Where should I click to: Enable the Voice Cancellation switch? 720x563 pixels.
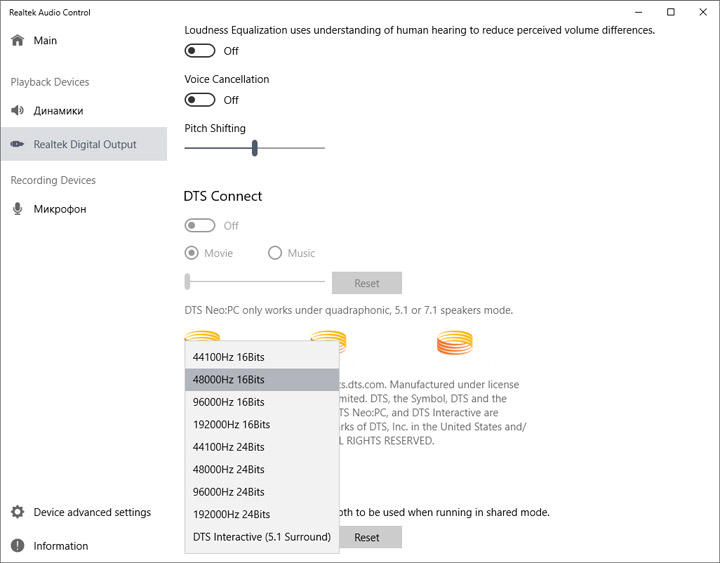click(200, 100)
